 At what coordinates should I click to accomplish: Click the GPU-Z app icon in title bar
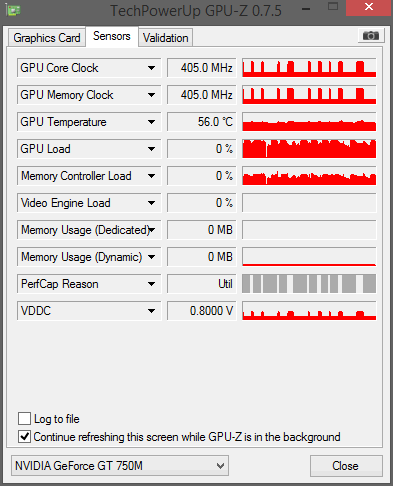pyautogui.click(x=14, y=10)
